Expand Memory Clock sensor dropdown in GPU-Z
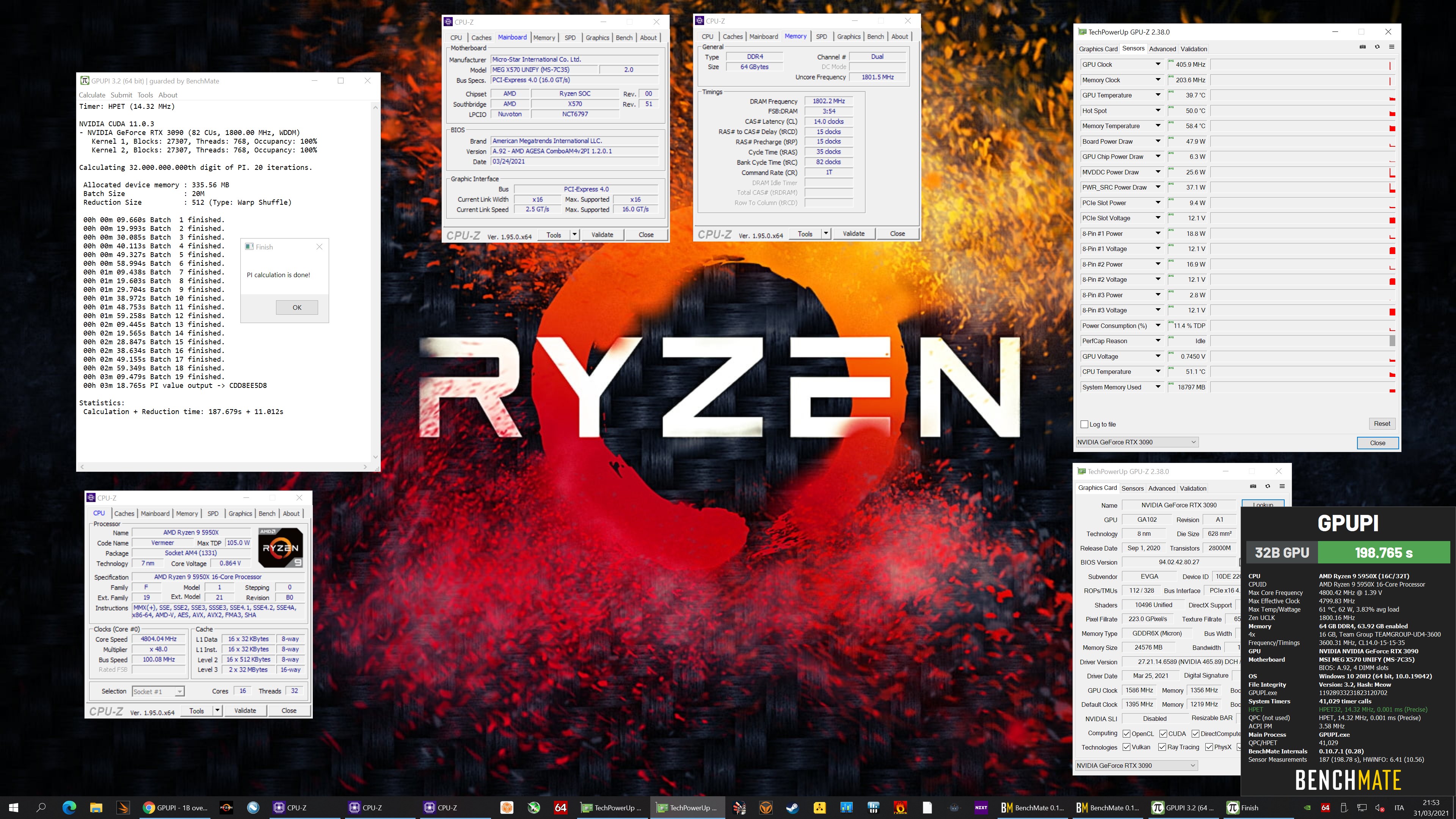 point(1158,80)
